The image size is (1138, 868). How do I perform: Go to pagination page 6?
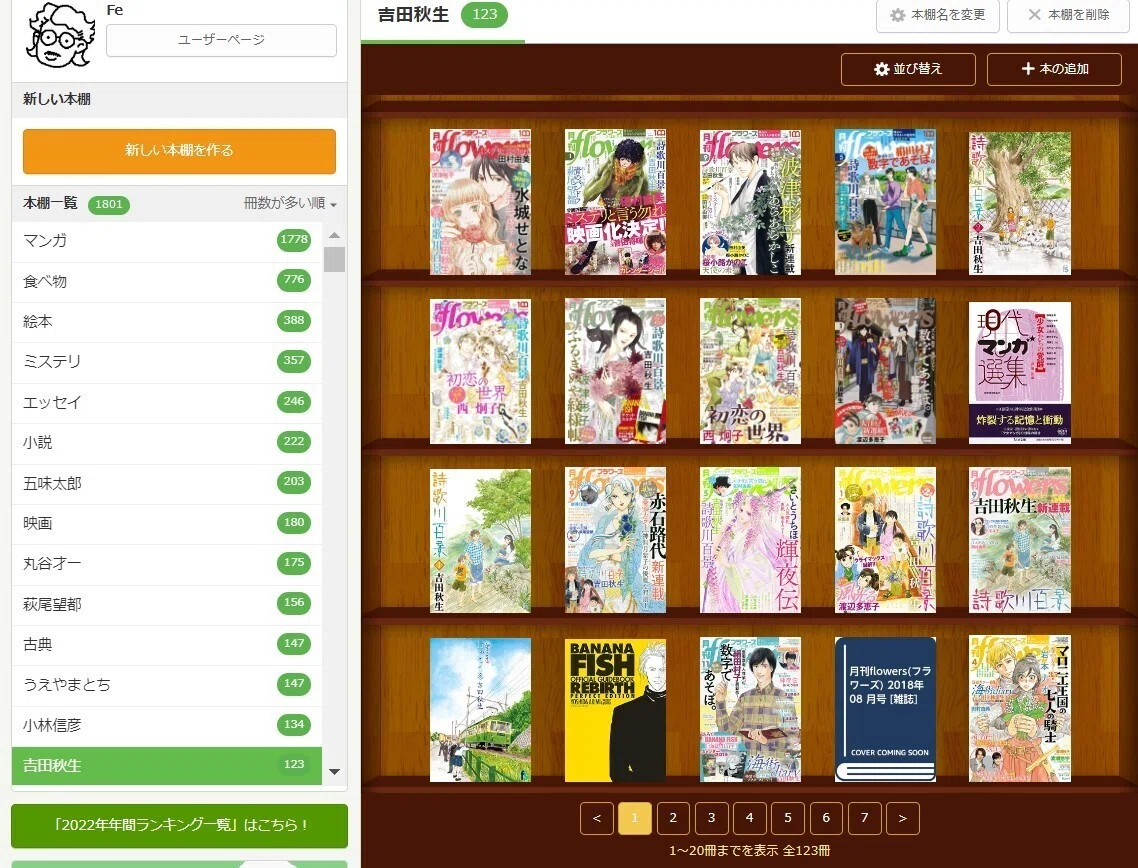[826, 819]
